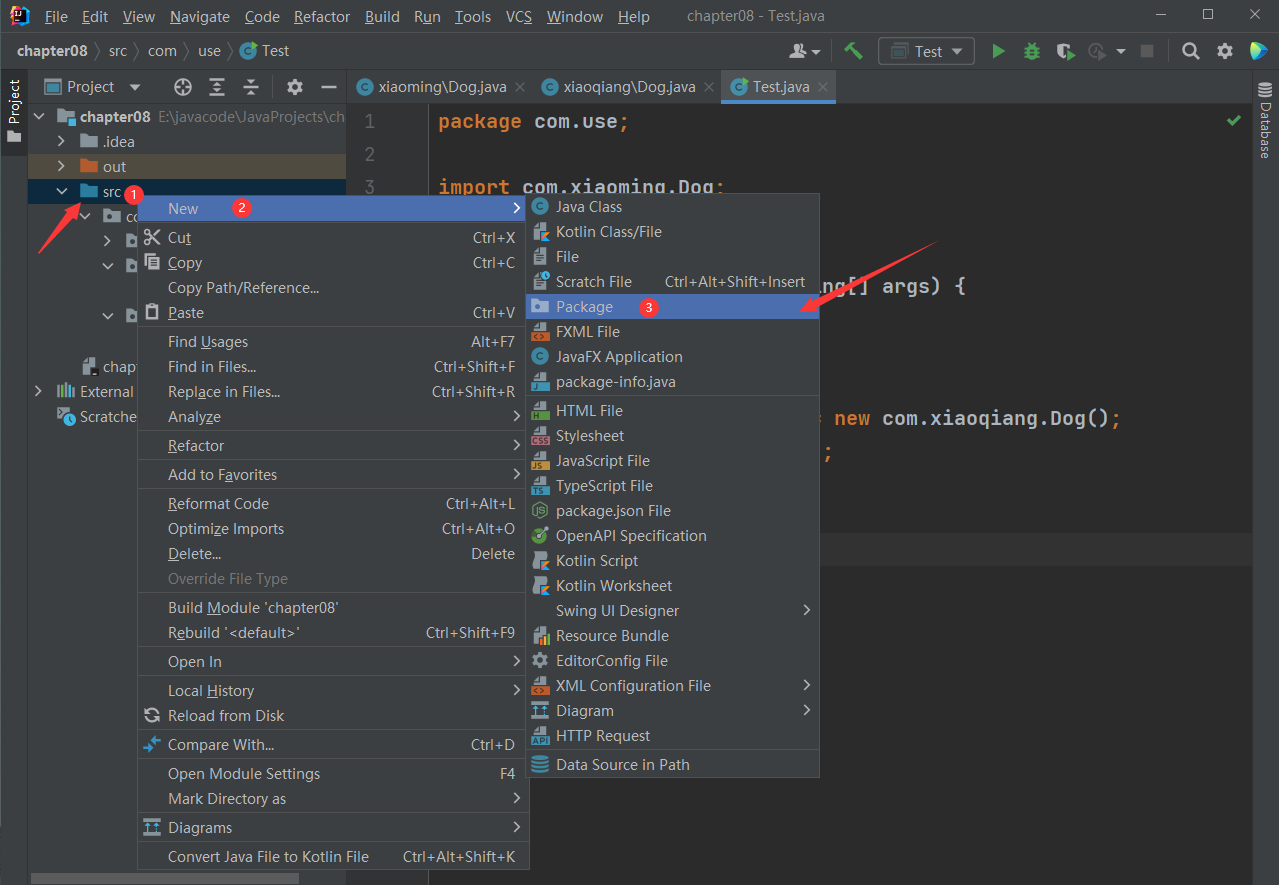Start debugging with the bug icon
The image size is (1279, 885).
[x=1032, y=51]
